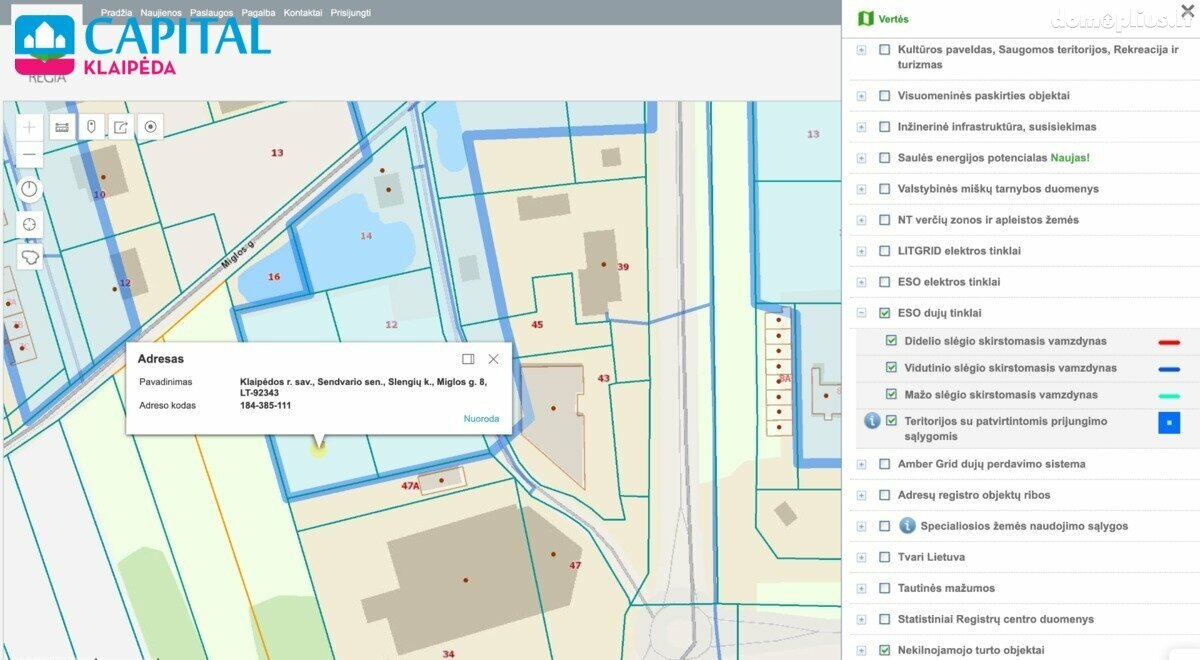Expand Inžinerinė infrastruktūra group
1200x660 pixels.
[861, 127]
